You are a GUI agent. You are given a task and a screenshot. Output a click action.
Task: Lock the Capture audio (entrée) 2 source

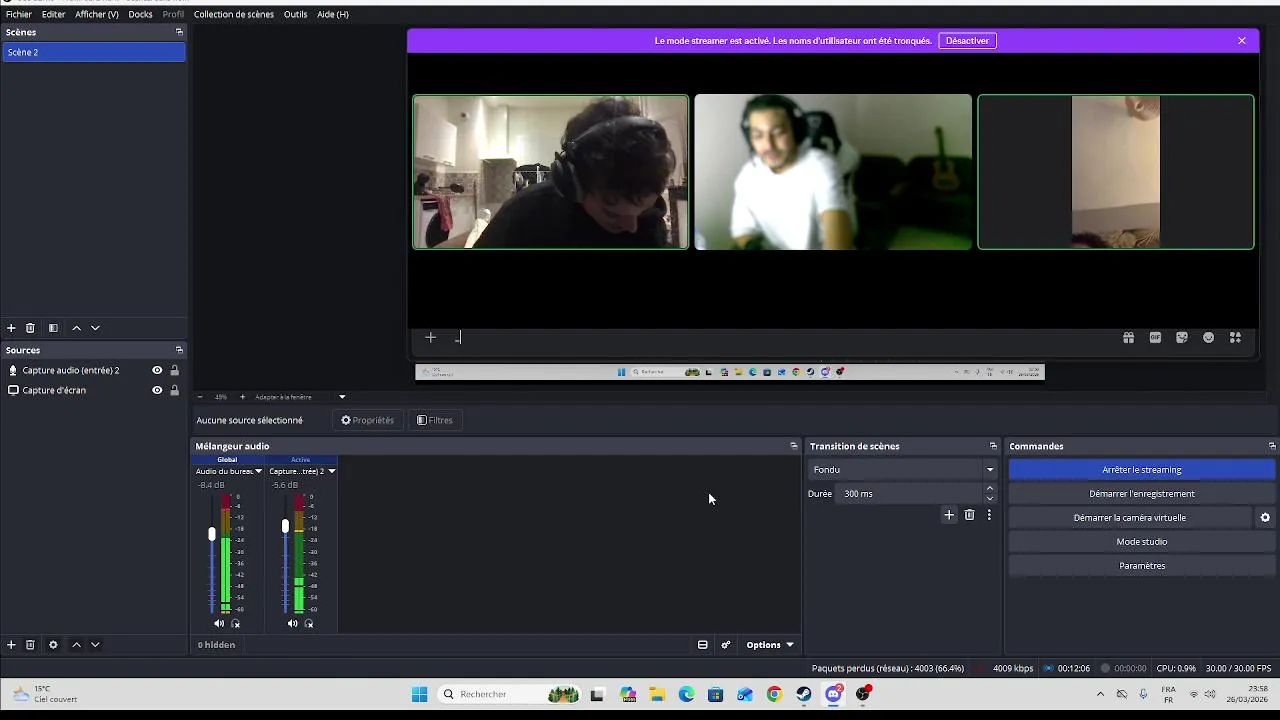click(x=174, y=370)
